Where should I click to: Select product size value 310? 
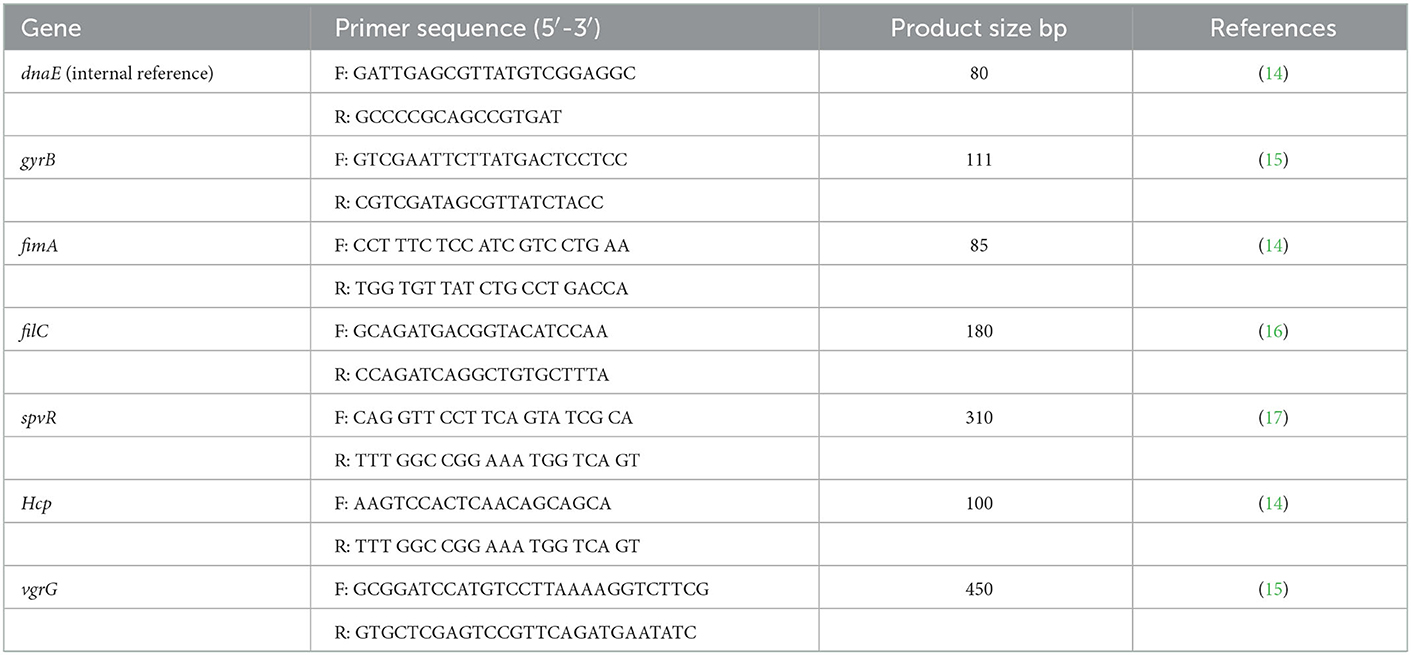[979, 418]
